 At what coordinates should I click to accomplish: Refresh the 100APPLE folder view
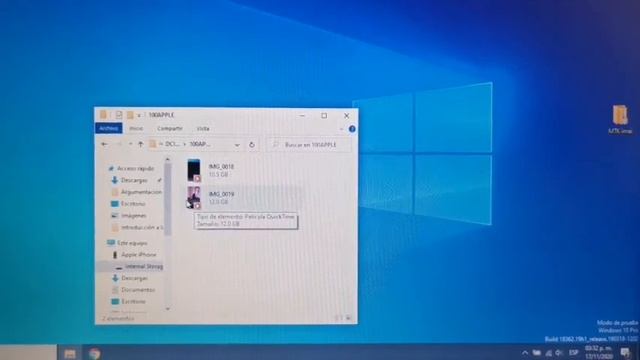[252, 144]
